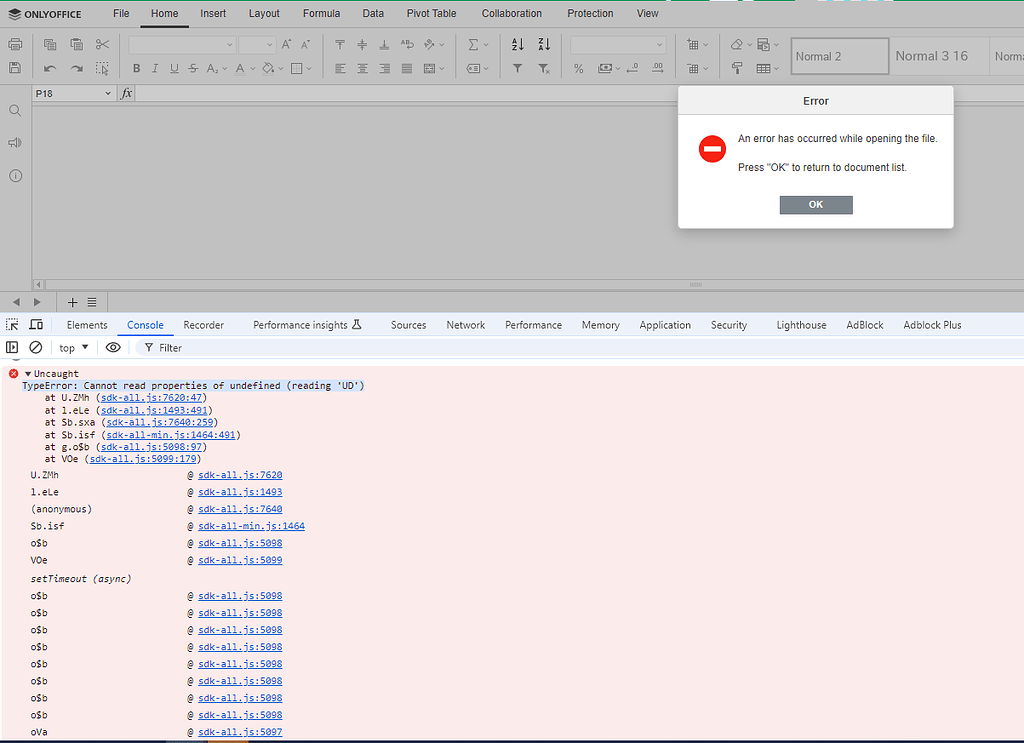
Task: Click the increase decimal icon
Action: [x=657, y=67]
